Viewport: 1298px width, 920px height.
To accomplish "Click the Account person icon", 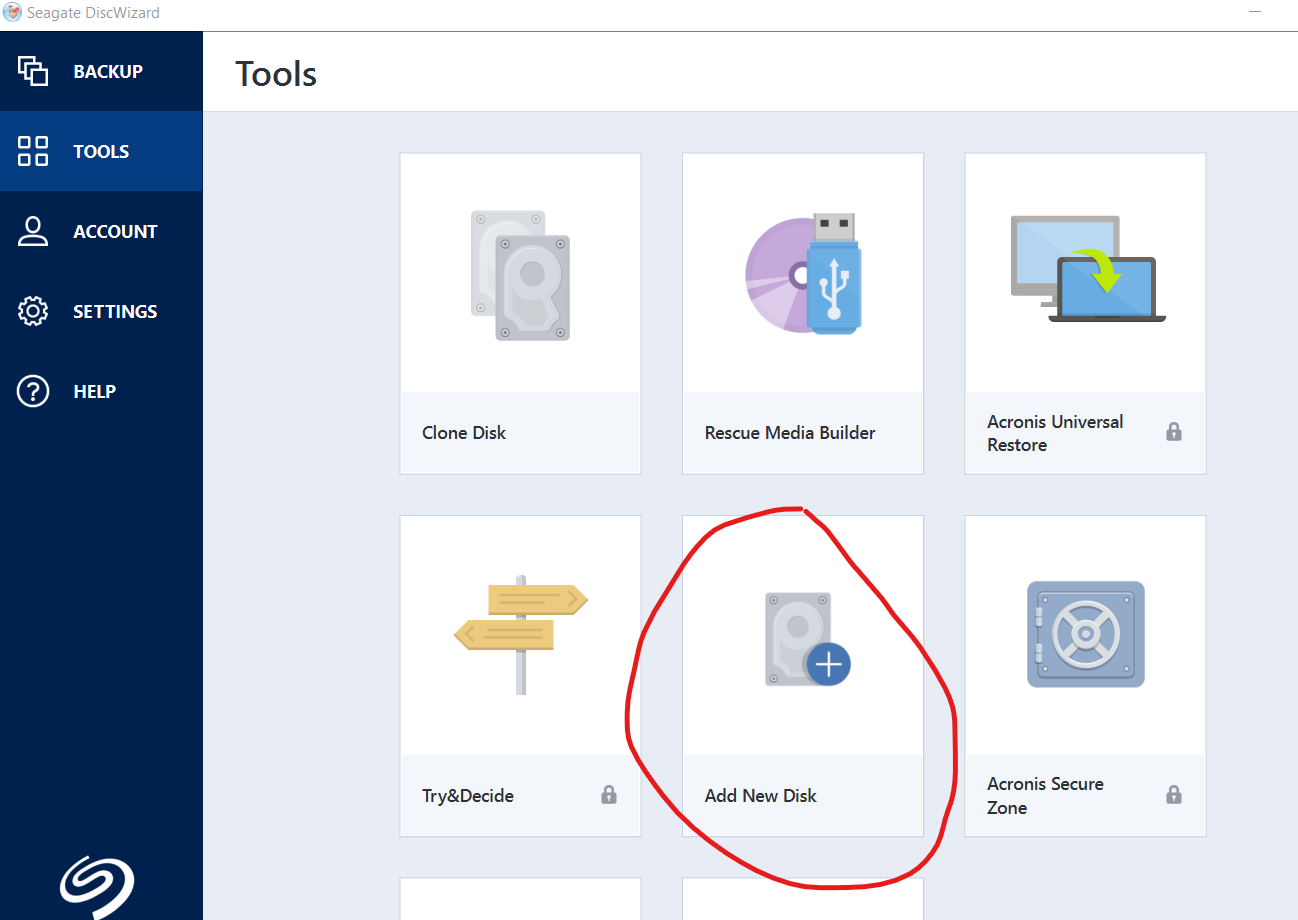I will click(x=33, y=231).
